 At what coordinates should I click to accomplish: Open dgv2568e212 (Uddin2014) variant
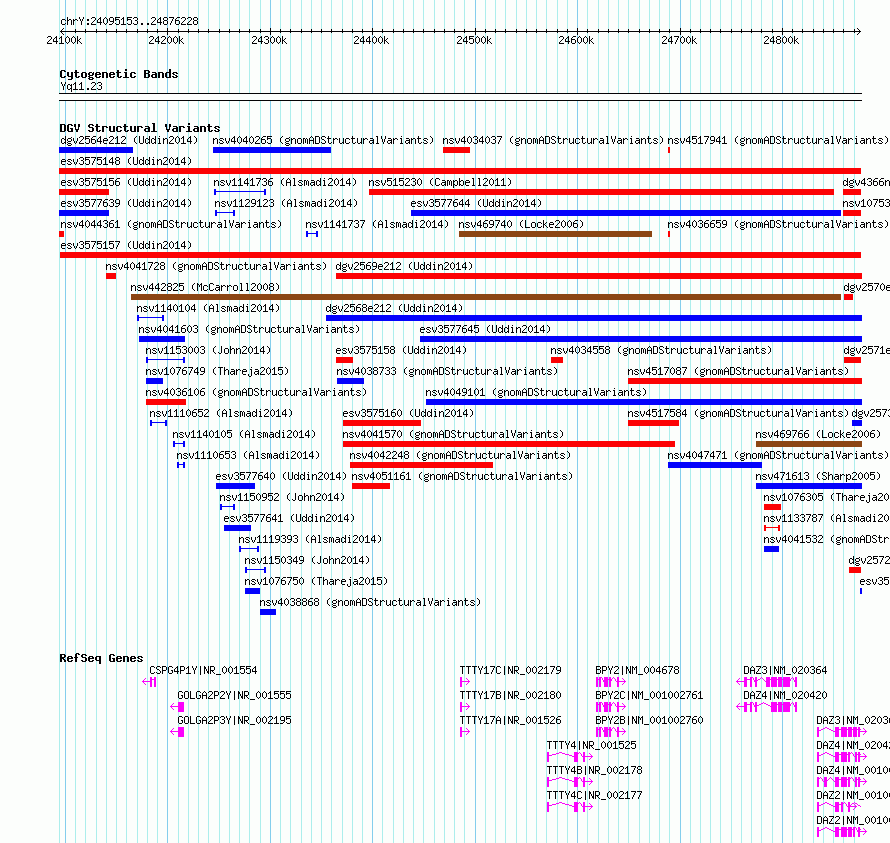point(394,308)
